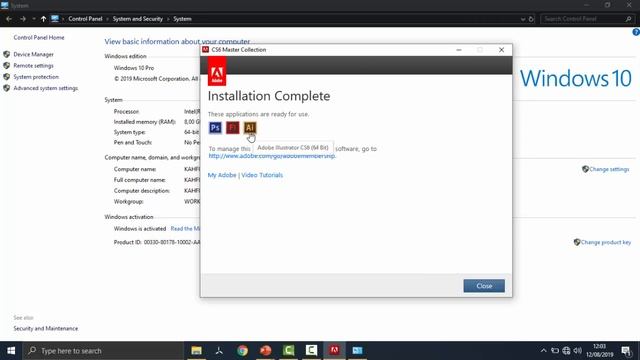The width and height of the screenshot is (640, 360).
Task: Go forward in the System window
Action: tap(23, 19)
